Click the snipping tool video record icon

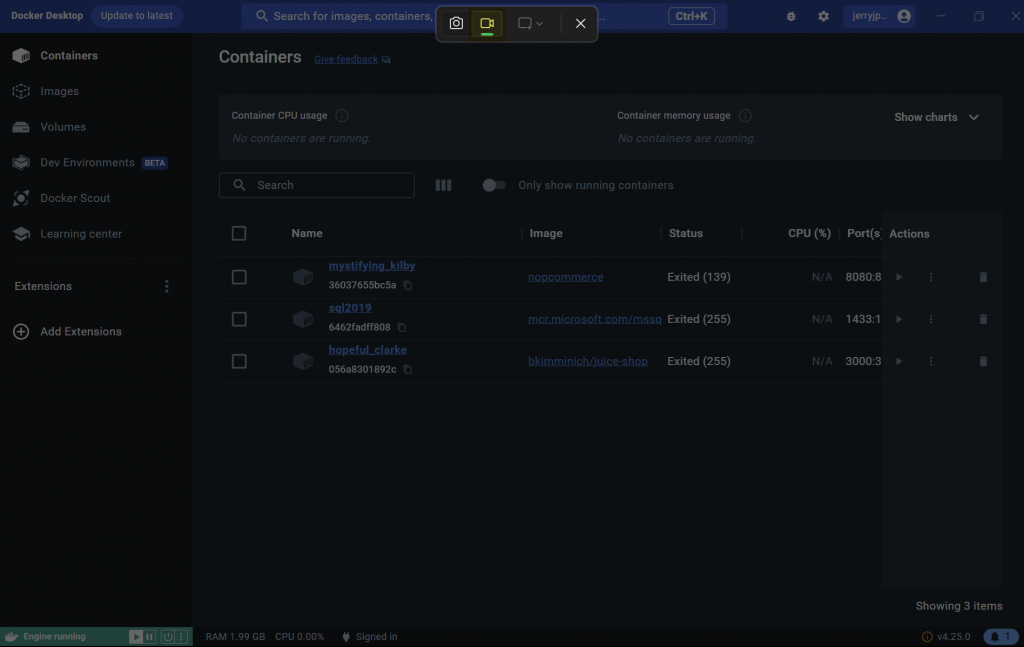(x=487, y=24)
